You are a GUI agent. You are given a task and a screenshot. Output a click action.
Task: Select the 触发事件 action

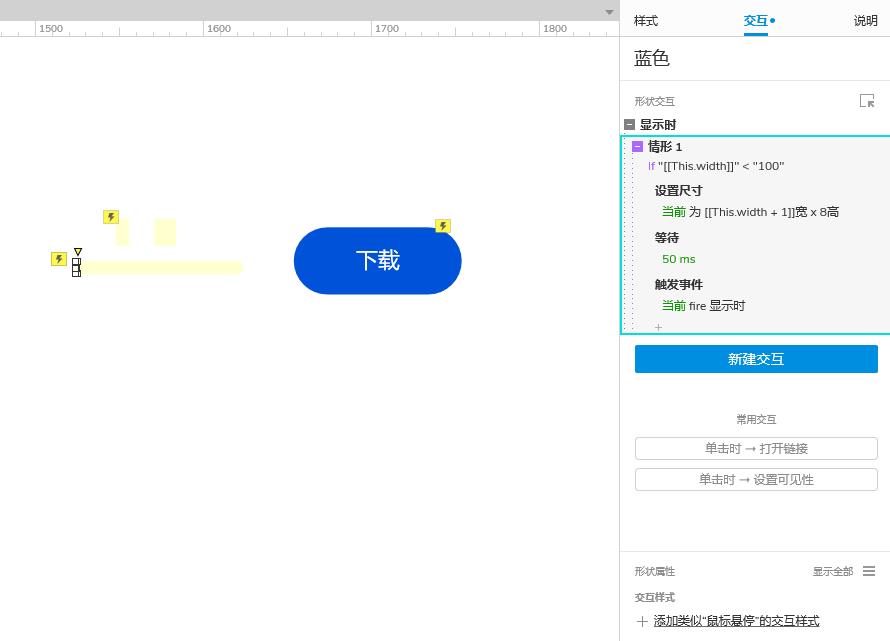point(678,284)
